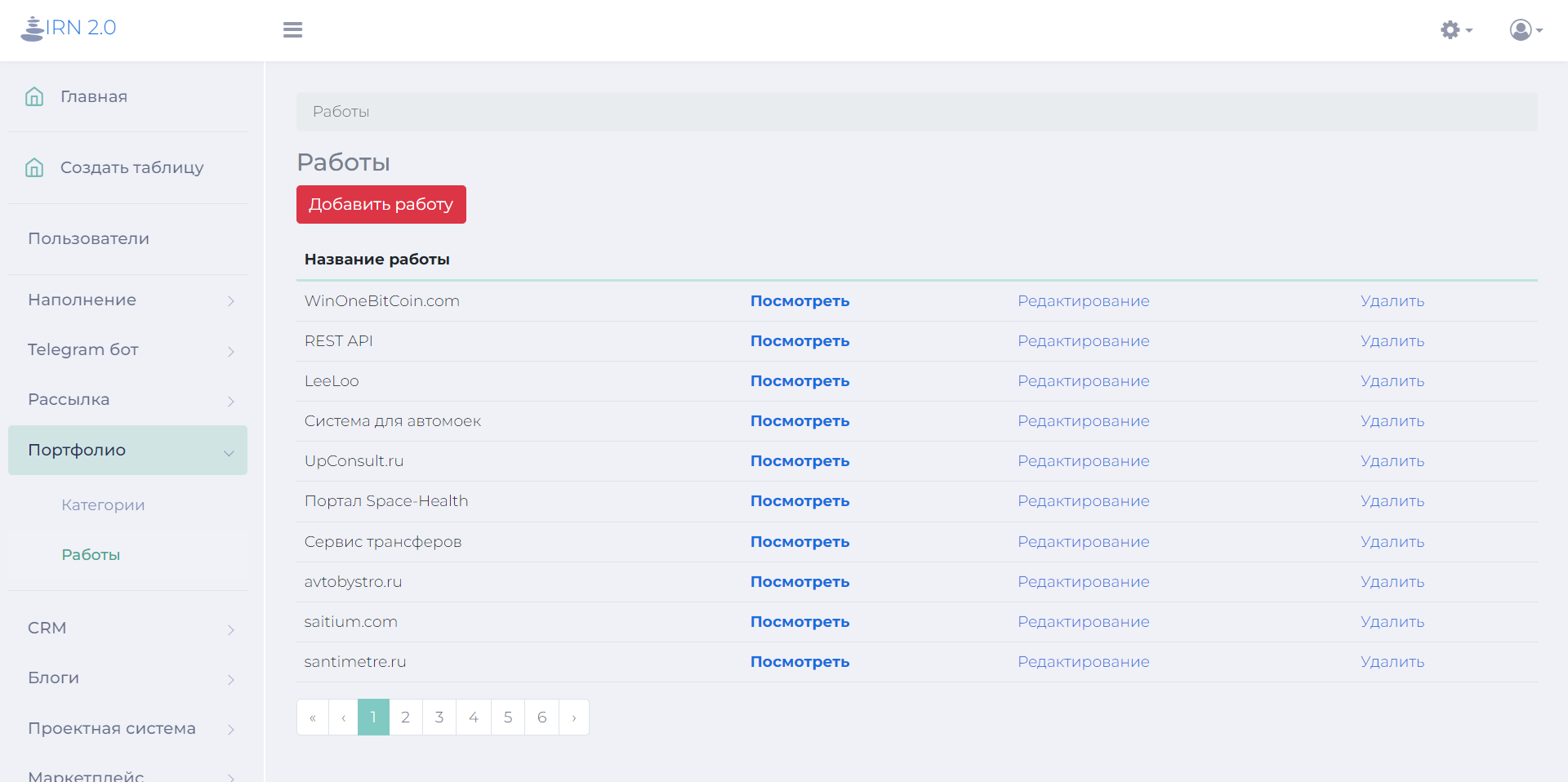Click the home icon beside Главная
This screenshot has width=1568, height=782.
(34, 96)
